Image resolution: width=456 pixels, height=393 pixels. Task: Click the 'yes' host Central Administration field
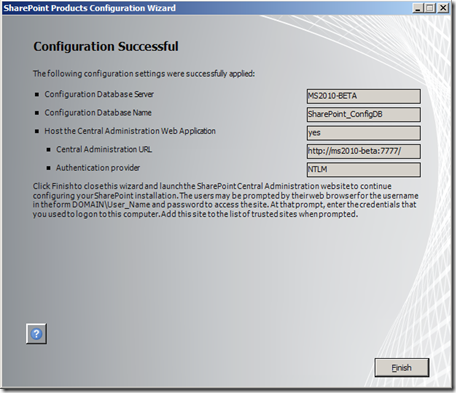[x=364, y=133]
